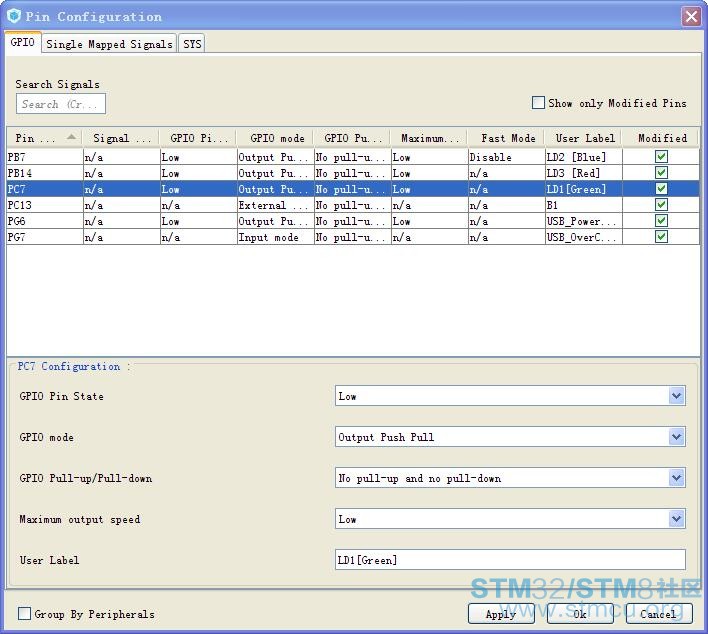This screenshot has height=634, width=708.
Task: Click the Input mode cell for PG7
Action: tap(275, 237)
